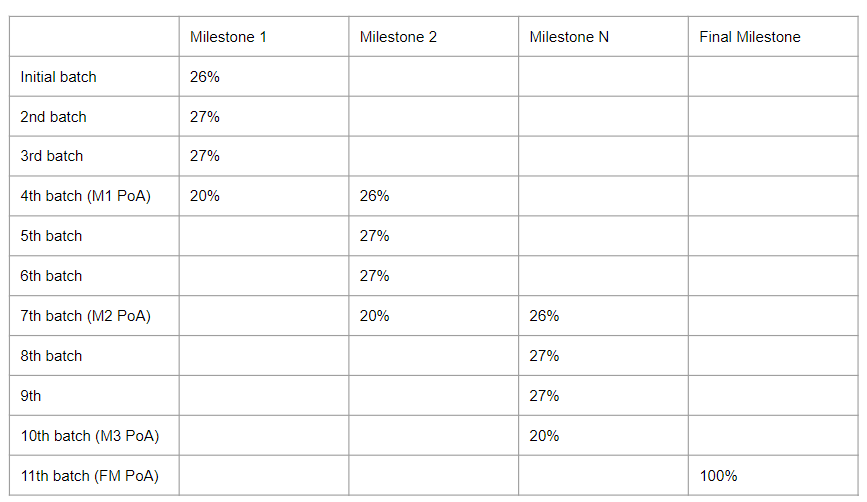The image size is (867, 502).
Task: Click the 26% cell in the 4th batch row
Action: 375,196
